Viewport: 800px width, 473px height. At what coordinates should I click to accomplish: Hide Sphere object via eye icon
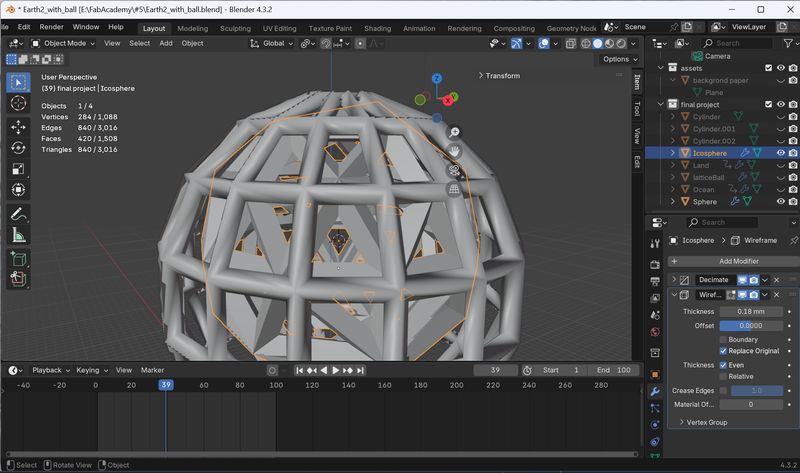[781, 202]
